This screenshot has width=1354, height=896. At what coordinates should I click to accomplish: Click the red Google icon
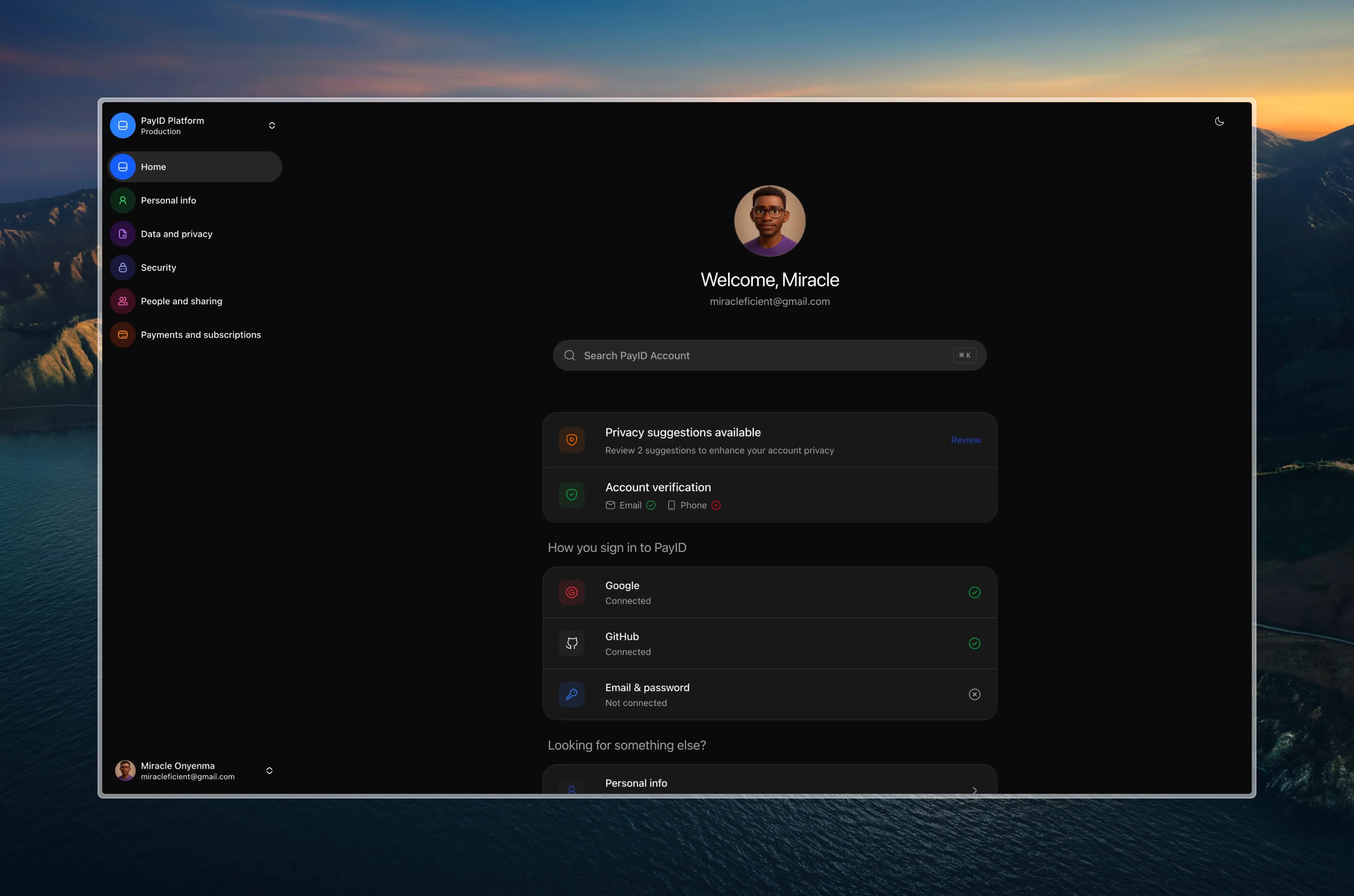pos(572,593)
